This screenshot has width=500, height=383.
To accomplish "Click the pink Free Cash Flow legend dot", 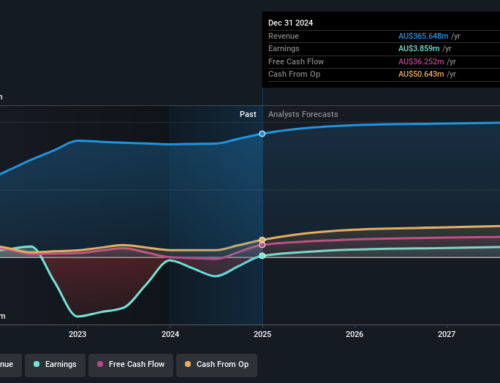I will coord(100,364).
